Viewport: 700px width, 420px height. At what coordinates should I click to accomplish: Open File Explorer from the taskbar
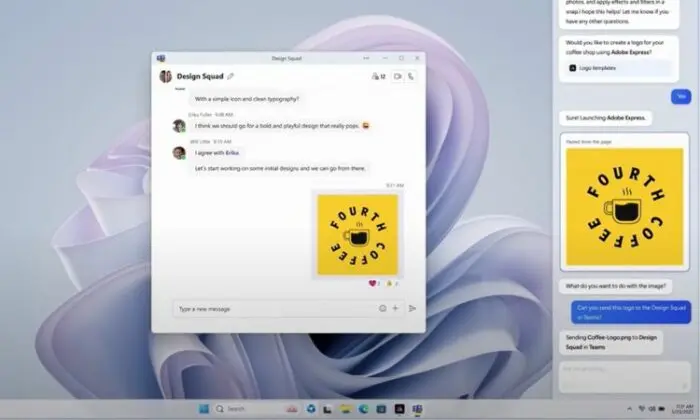click(346, 409)
